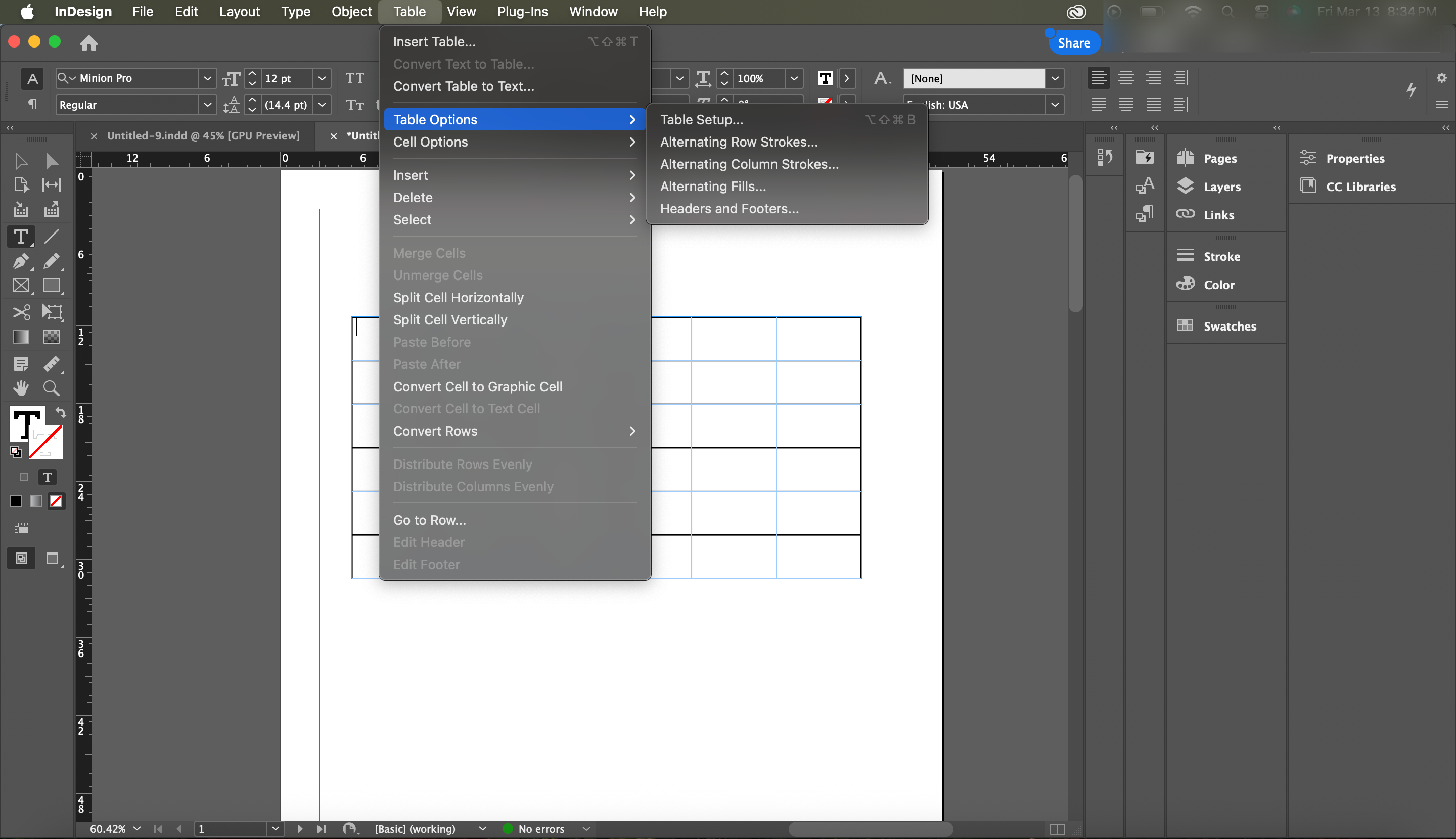Open the Swatches panel
This screenshot has height=839, width=1456.
[x=1229, y=326]
